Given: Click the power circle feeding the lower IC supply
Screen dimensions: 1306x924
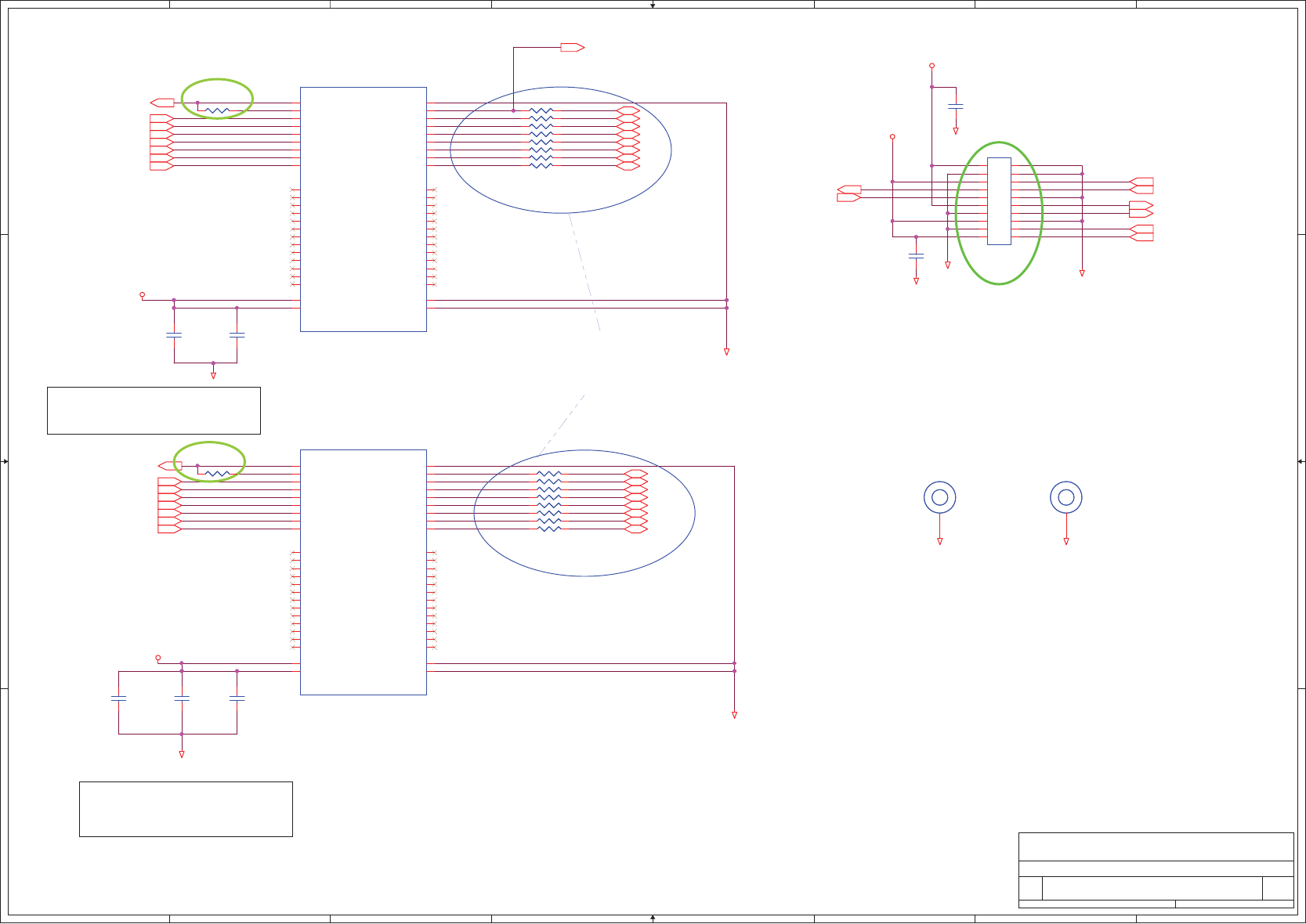Looking at the screenshot, I should click(158, 658).
